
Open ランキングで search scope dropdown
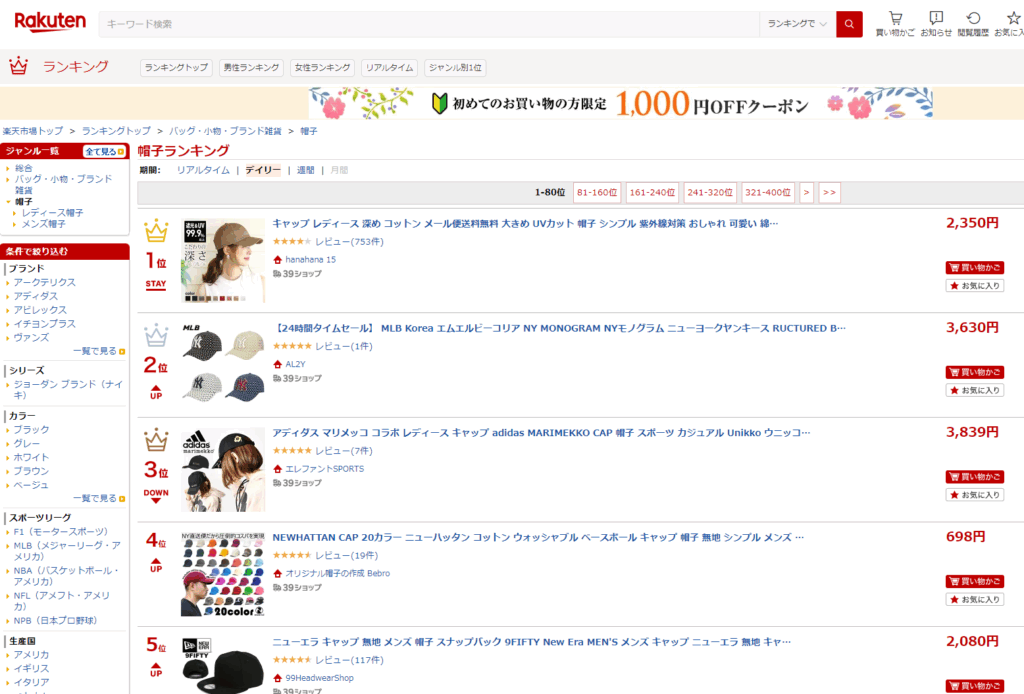(x=797, y=24)
